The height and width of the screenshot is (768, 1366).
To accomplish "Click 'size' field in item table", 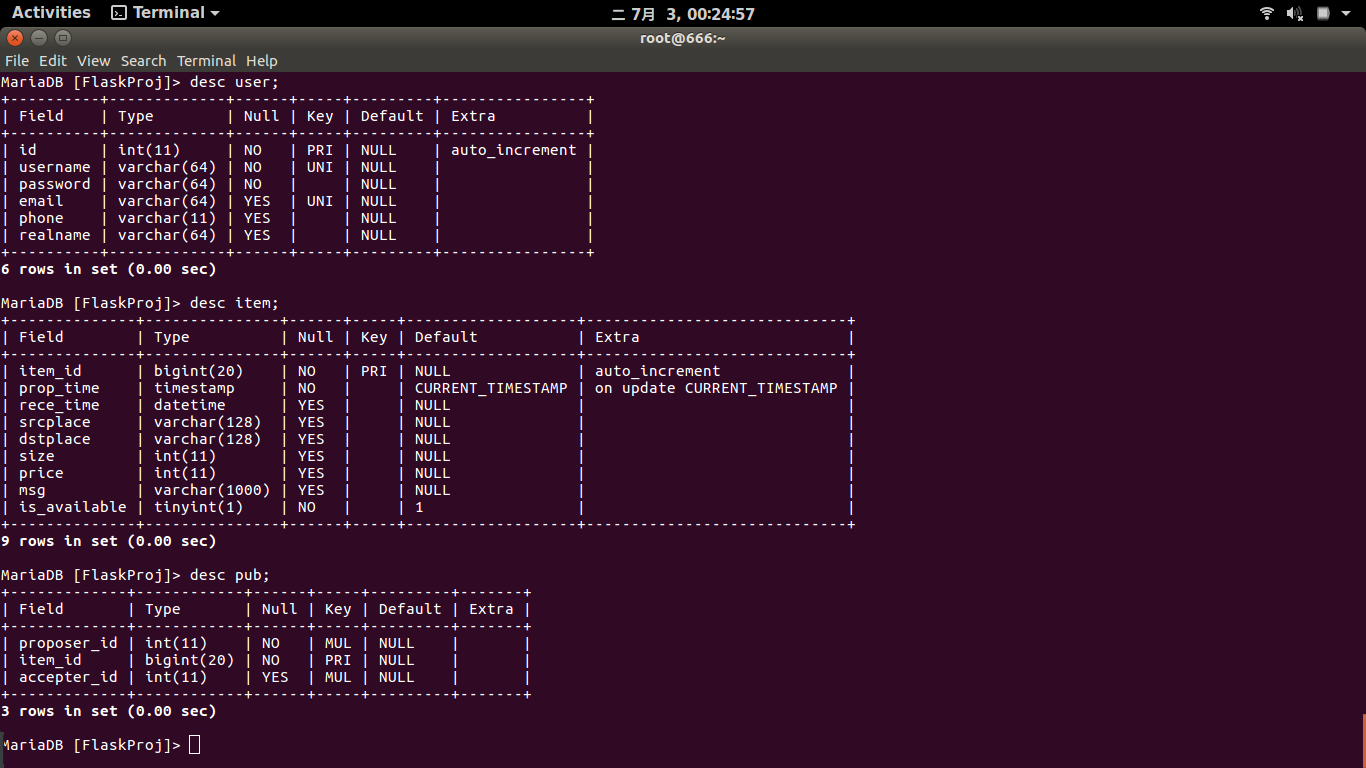I will click(x=37, y=456).
